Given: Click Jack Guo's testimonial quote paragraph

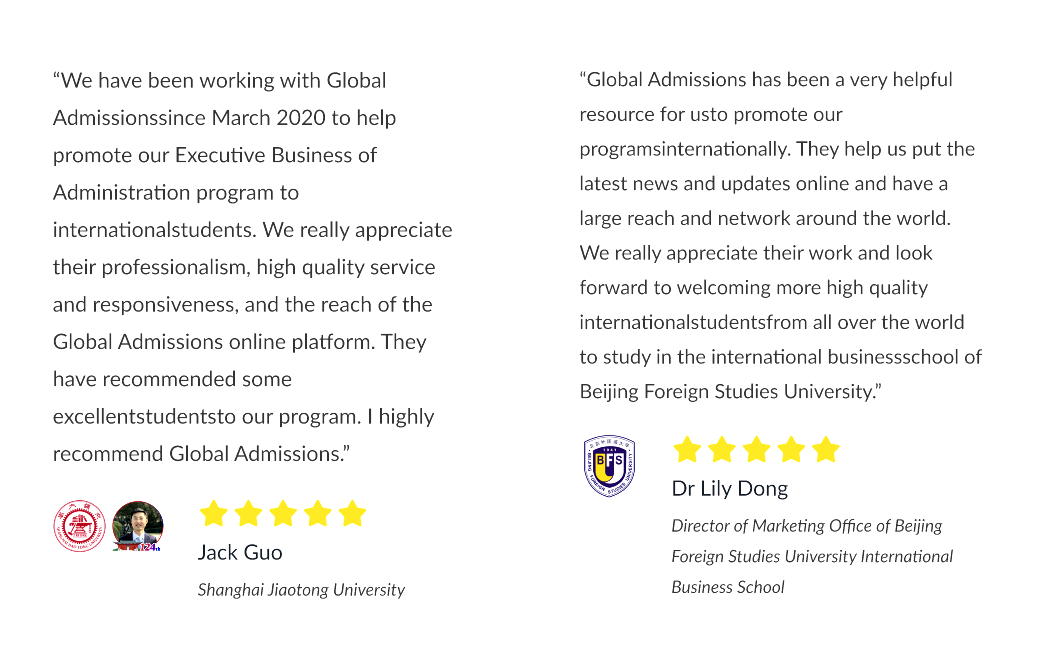Looking at the screenshot, I should coord(253,267).
